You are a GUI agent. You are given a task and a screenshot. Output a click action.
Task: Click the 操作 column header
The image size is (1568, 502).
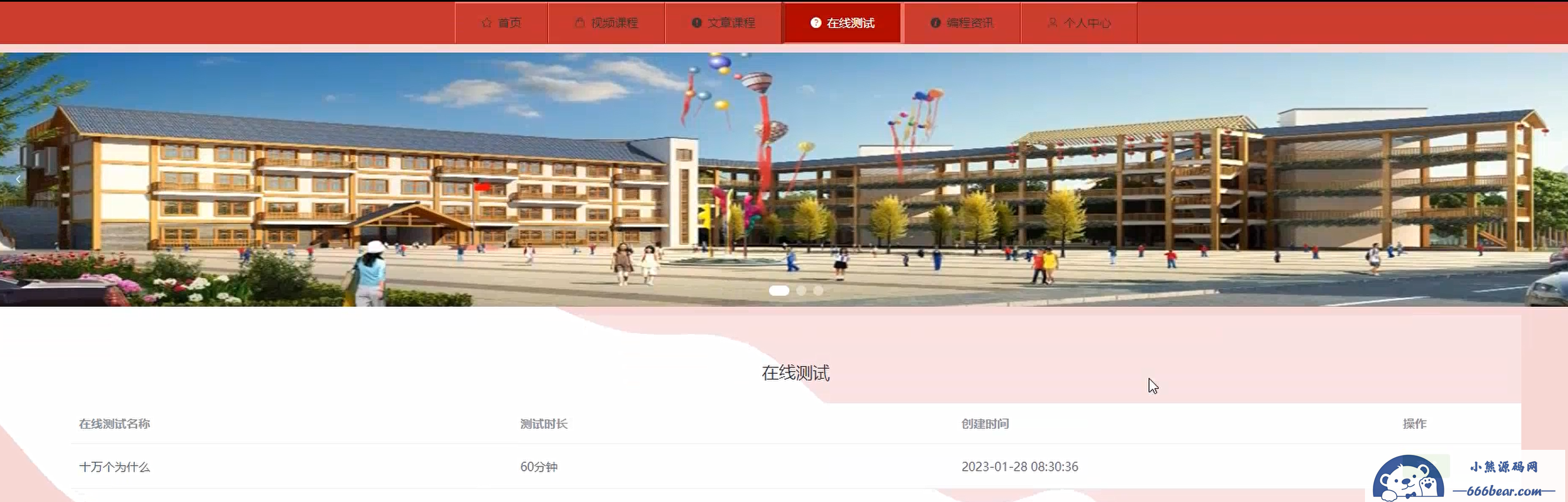tap(1415, 424)
